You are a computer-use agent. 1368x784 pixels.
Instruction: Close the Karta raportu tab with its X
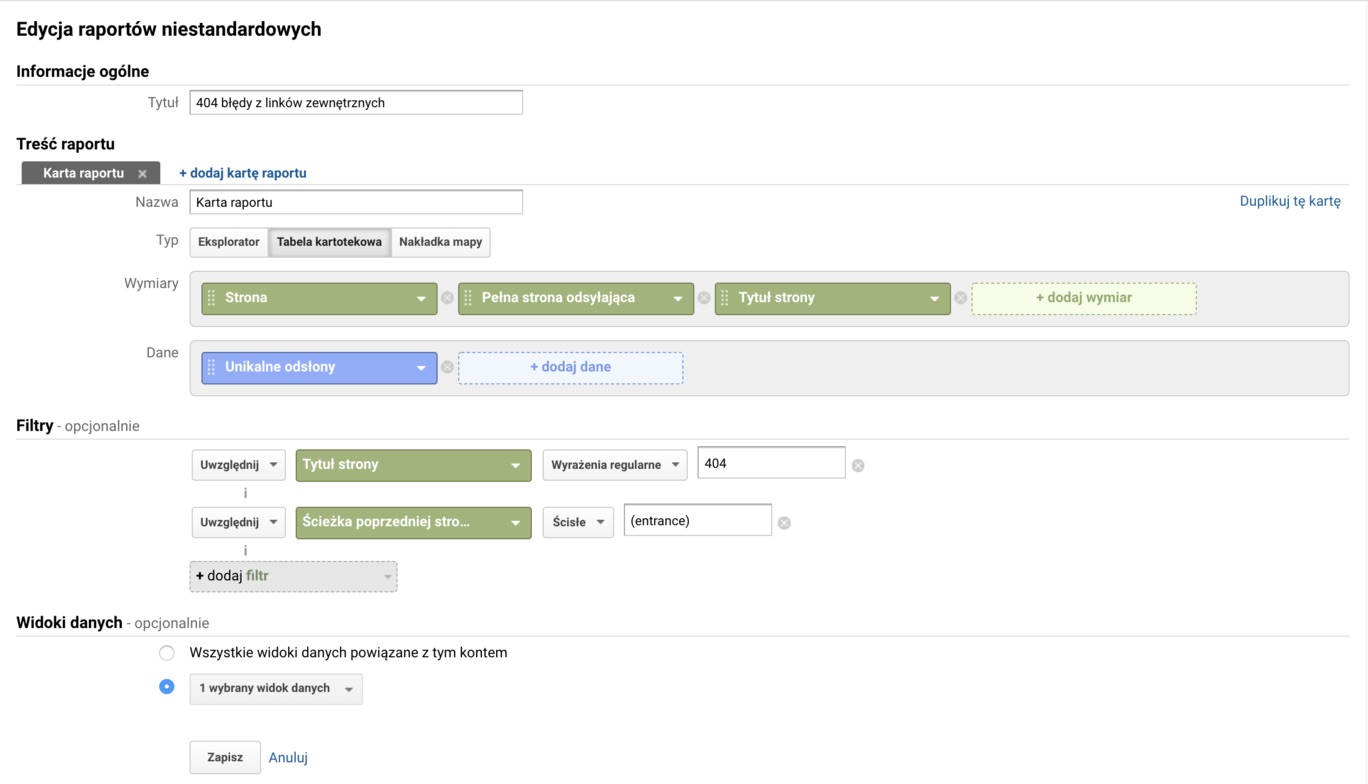[142, 174]
